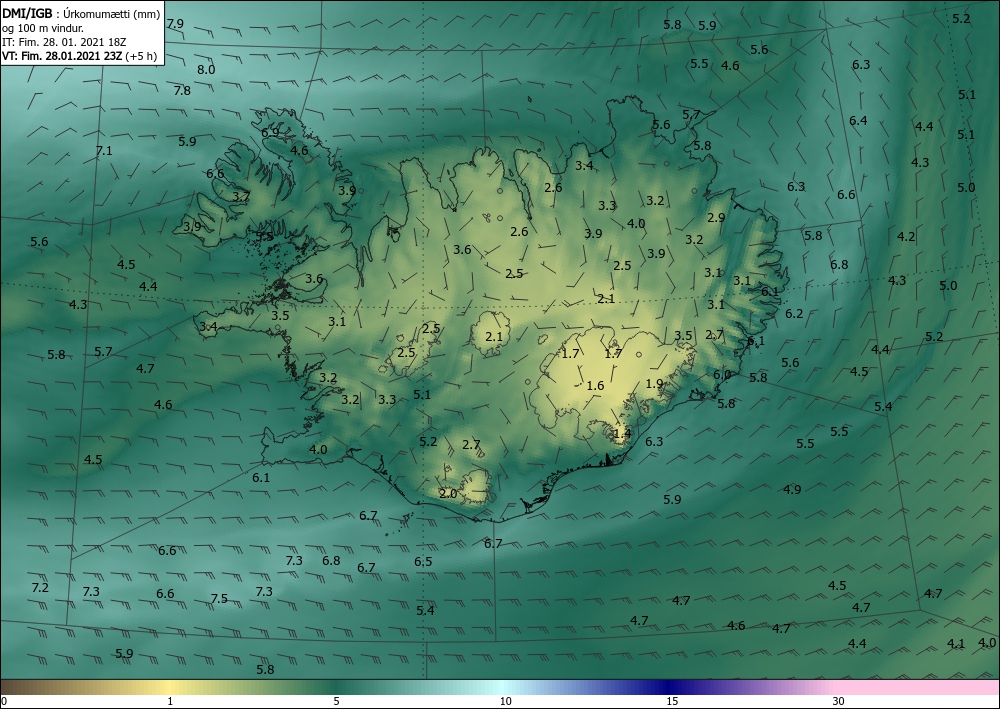Select the 1.4 value on the map
The height and width of the screenshot is (709, 1000).
(622, 434)
